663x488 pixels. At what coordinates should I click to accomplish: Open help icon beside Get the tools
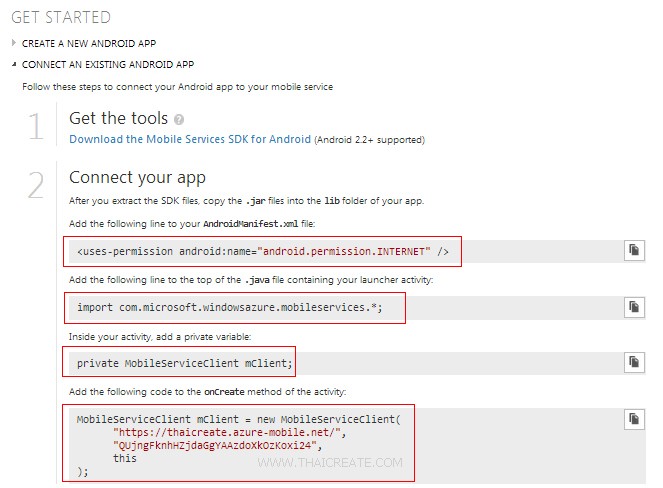178,119
